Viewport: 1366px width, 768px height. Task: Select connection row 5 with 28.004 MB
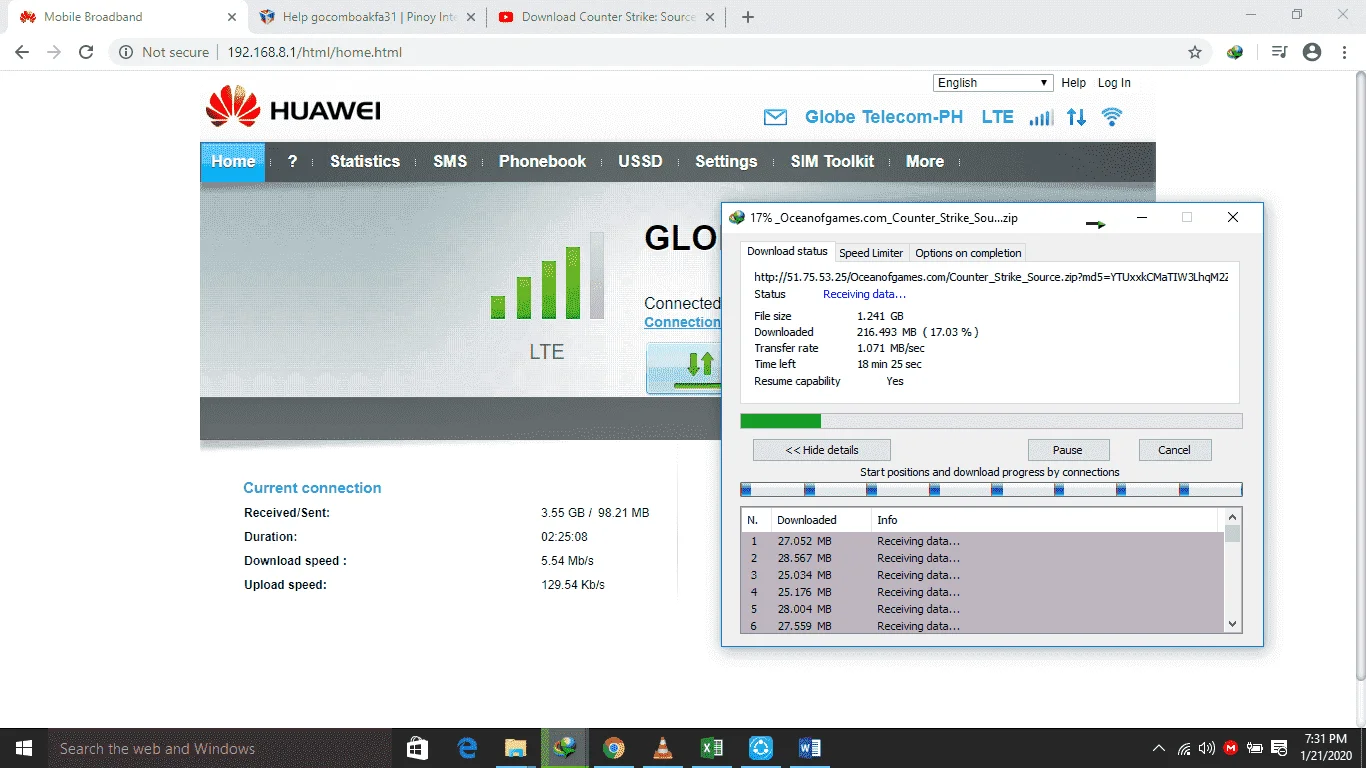click(983, 609)
